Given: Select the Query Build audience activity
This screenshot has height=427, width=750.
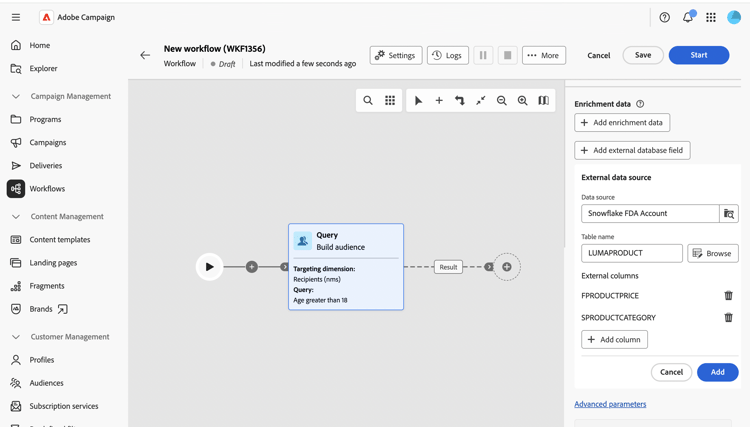Looking at the screenshot, I should pos(346,267).
